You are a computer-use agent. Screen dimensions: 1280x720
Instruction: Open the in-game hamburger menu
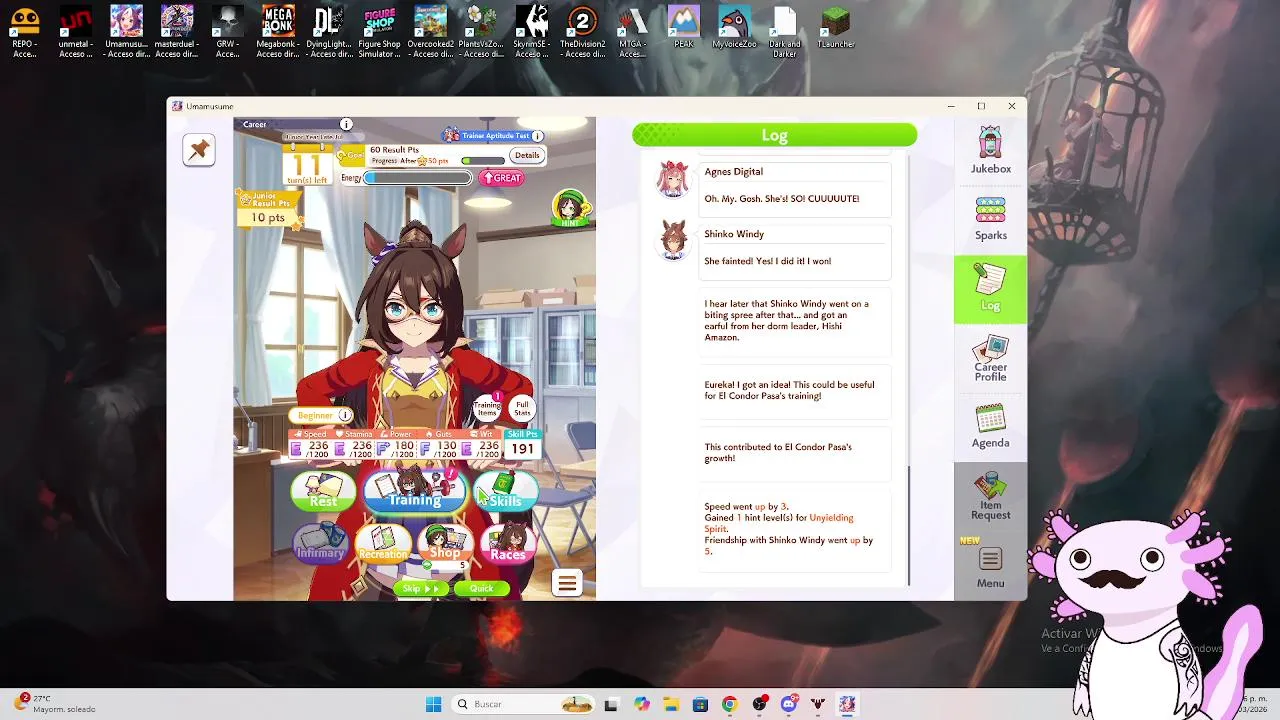[567, 584]
